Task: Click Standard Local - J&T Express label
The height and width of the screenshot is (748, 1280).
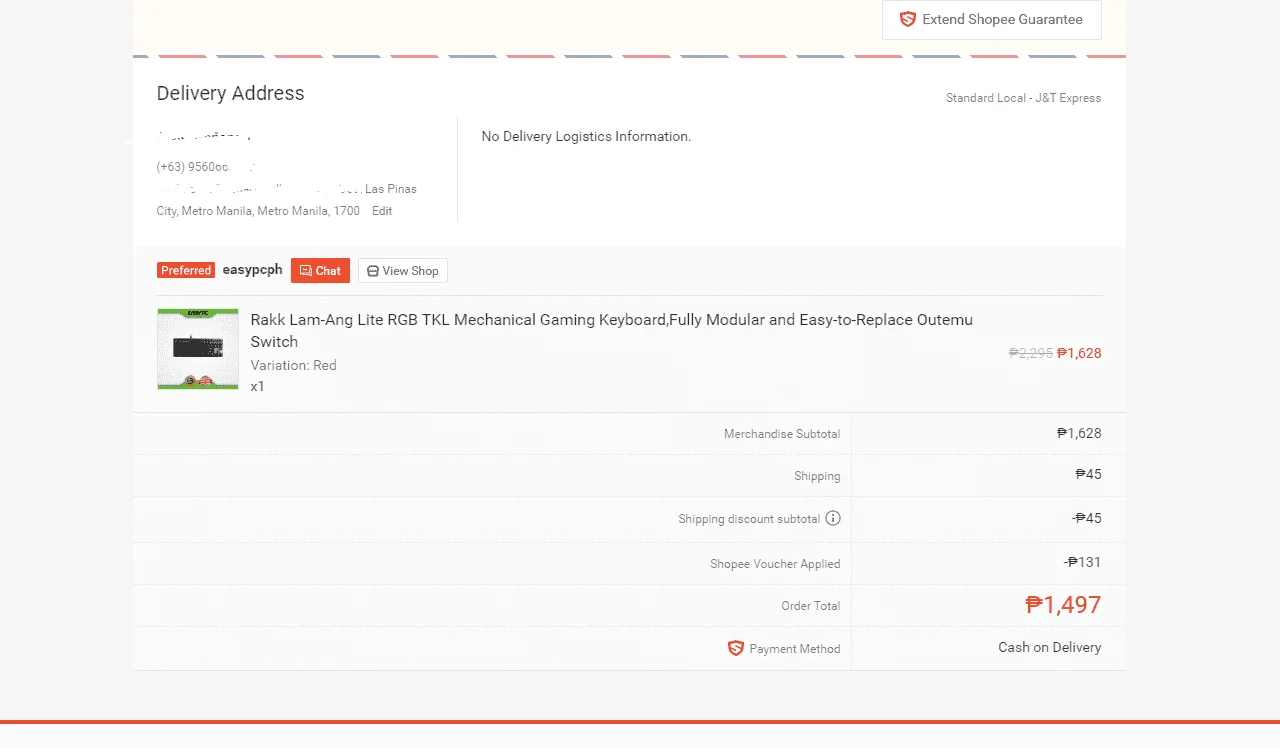Action: tap(1024, 98)
